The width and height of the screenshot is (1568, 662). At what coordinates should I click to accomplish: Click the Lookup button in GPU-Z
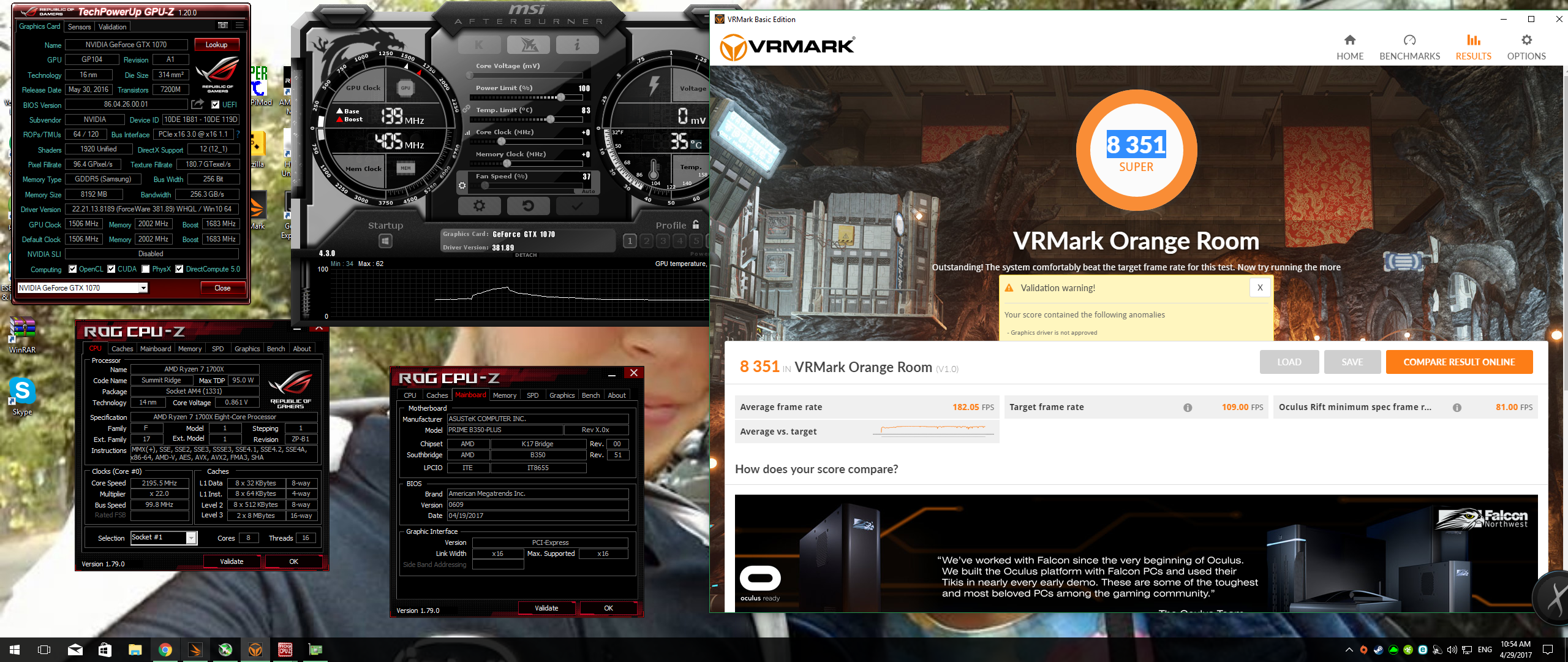[217, 45]
